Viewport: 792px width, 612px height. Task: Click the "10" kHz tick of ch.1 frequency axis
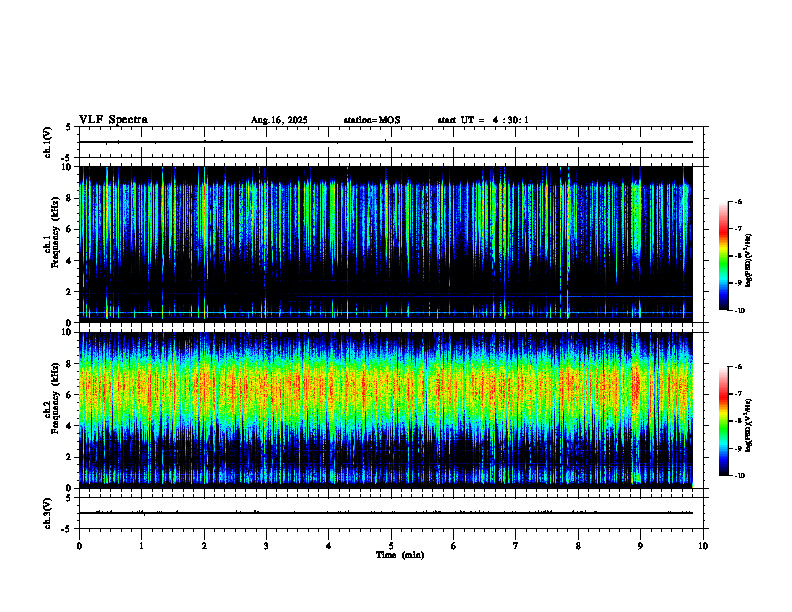click(67, 167)
